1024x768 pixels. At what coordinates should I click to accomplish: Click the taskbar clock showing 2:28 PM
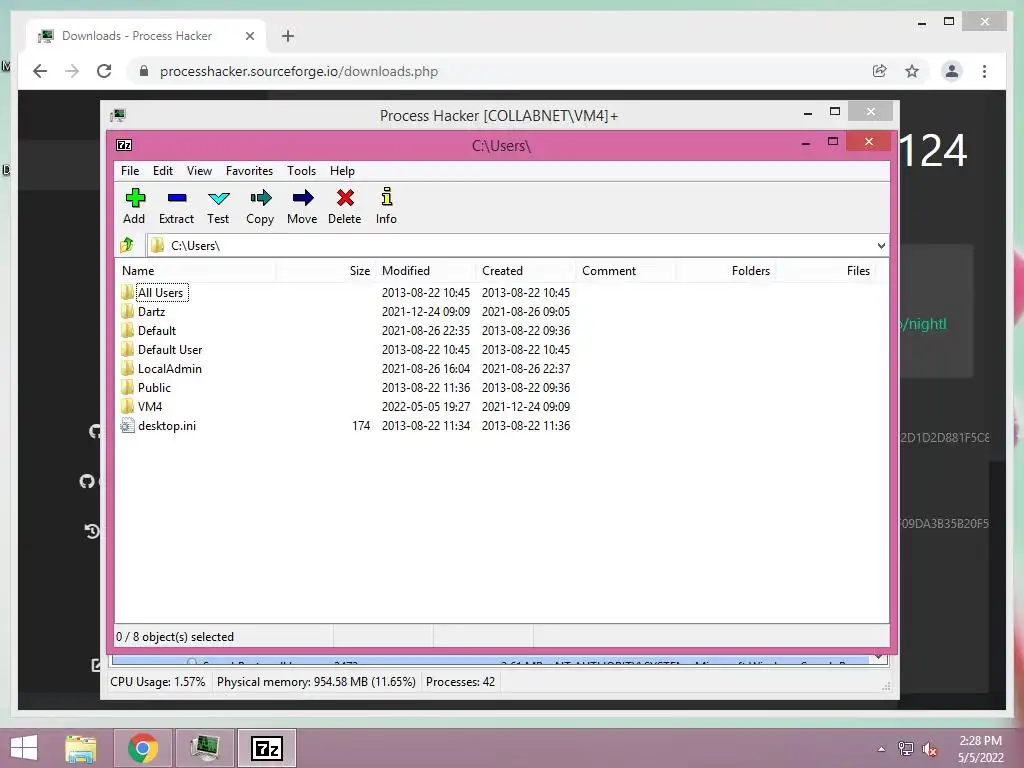980,749
